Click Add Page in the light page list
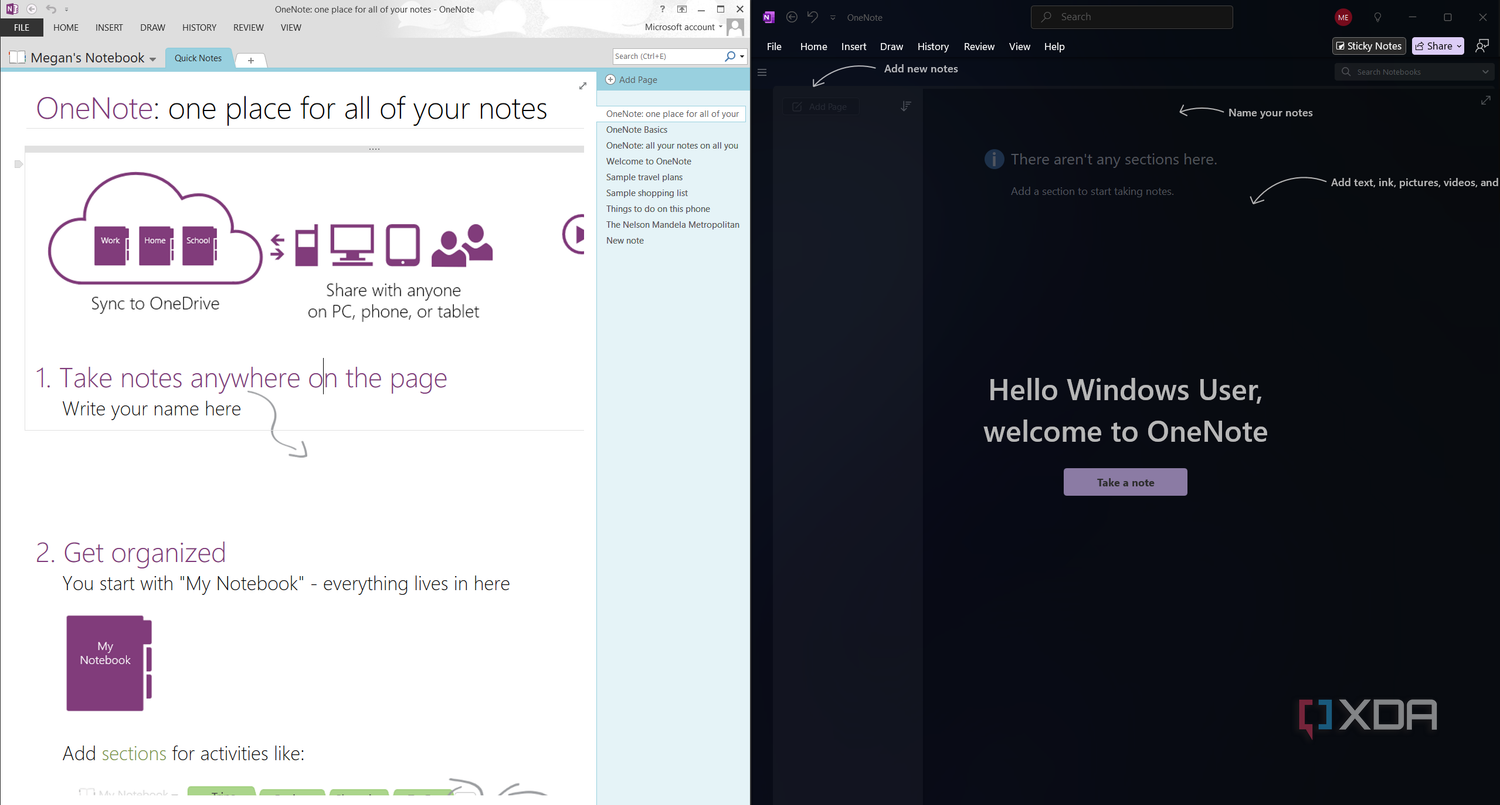 tap(631, 80)
